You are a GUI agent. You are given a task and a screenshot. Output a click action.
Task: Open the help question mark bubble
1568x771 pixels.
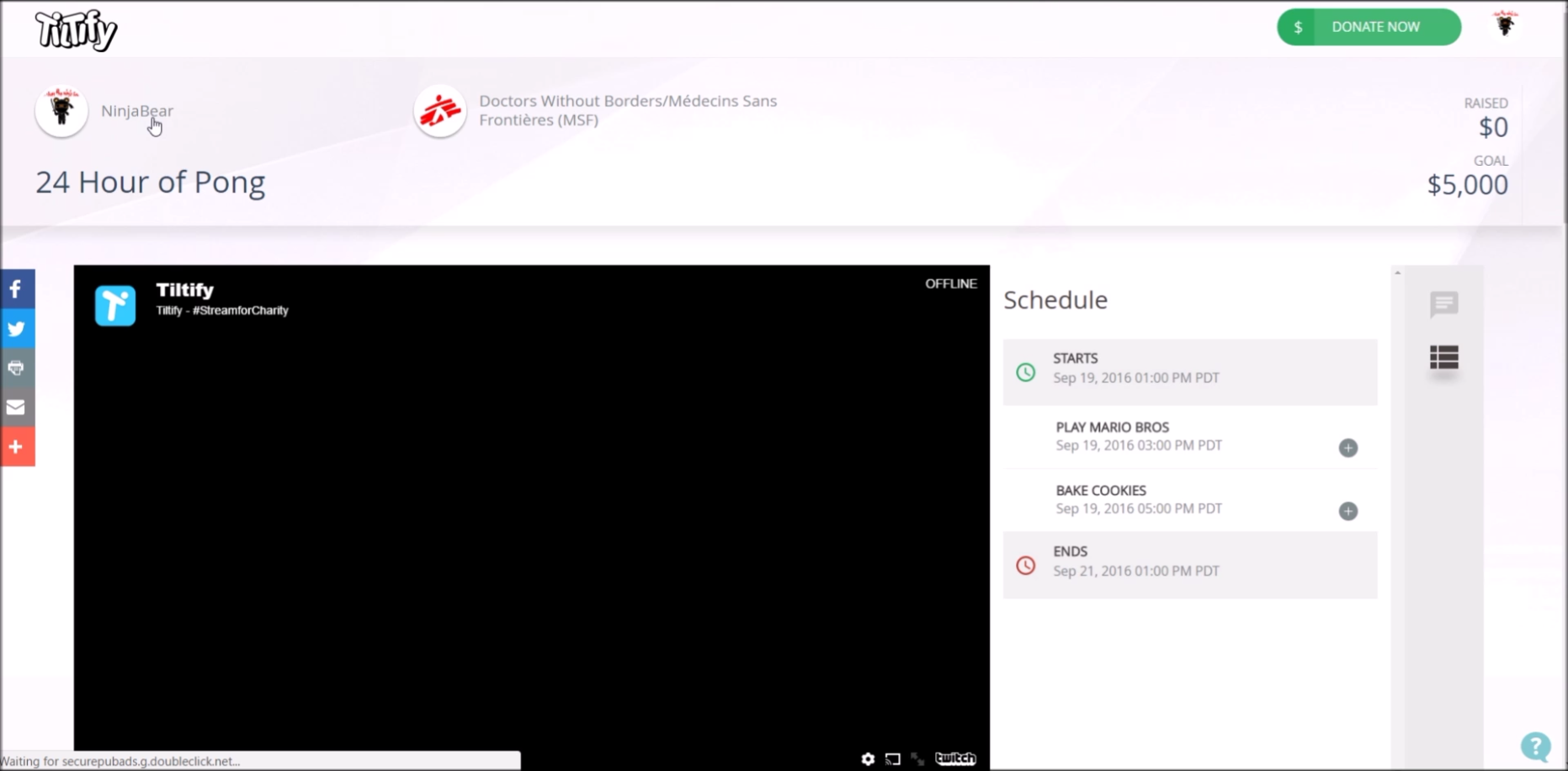coord(1536,746)
